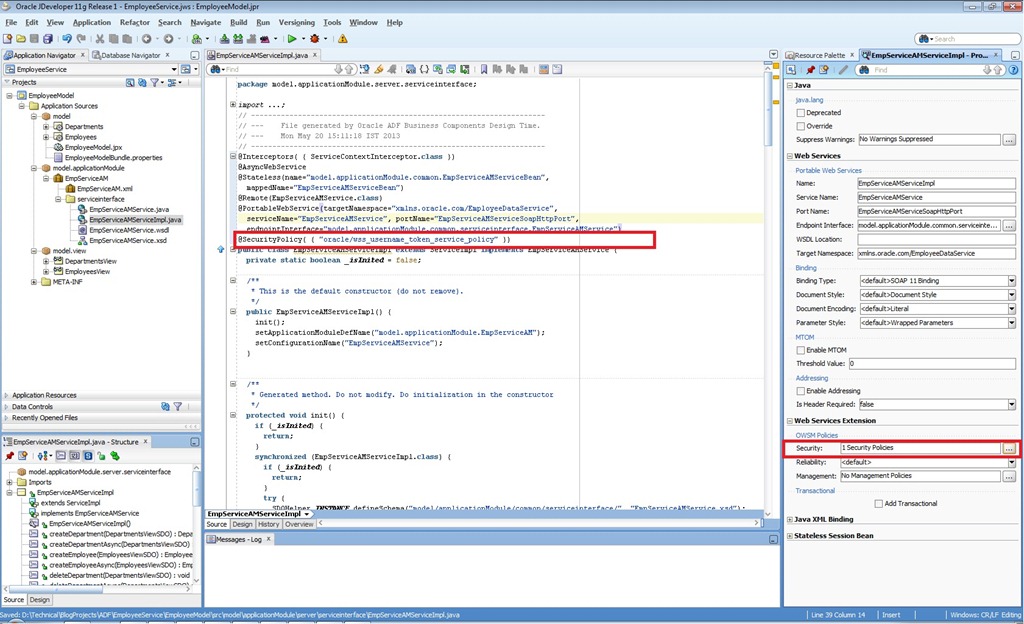
Task: Open the Refactor menu
Action: click(x=135, y=22)
